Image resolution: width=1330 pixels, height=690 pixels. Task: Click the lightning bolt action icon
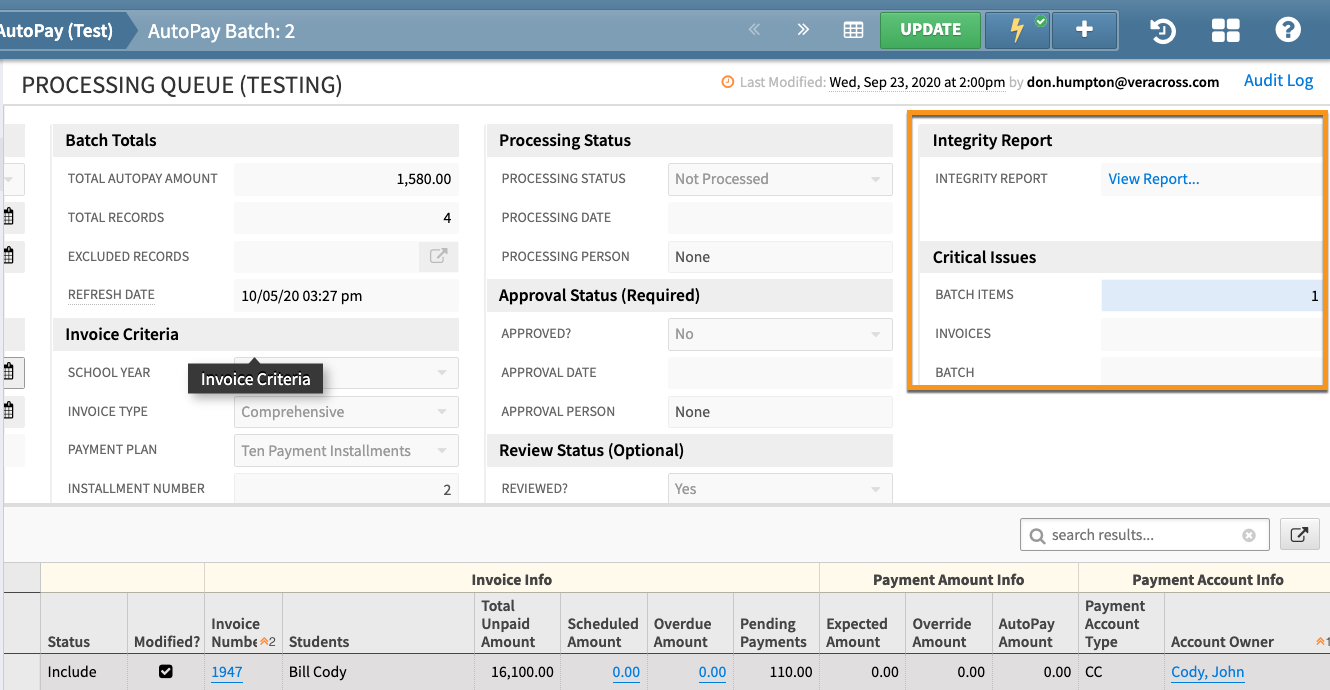[1017, 30]
